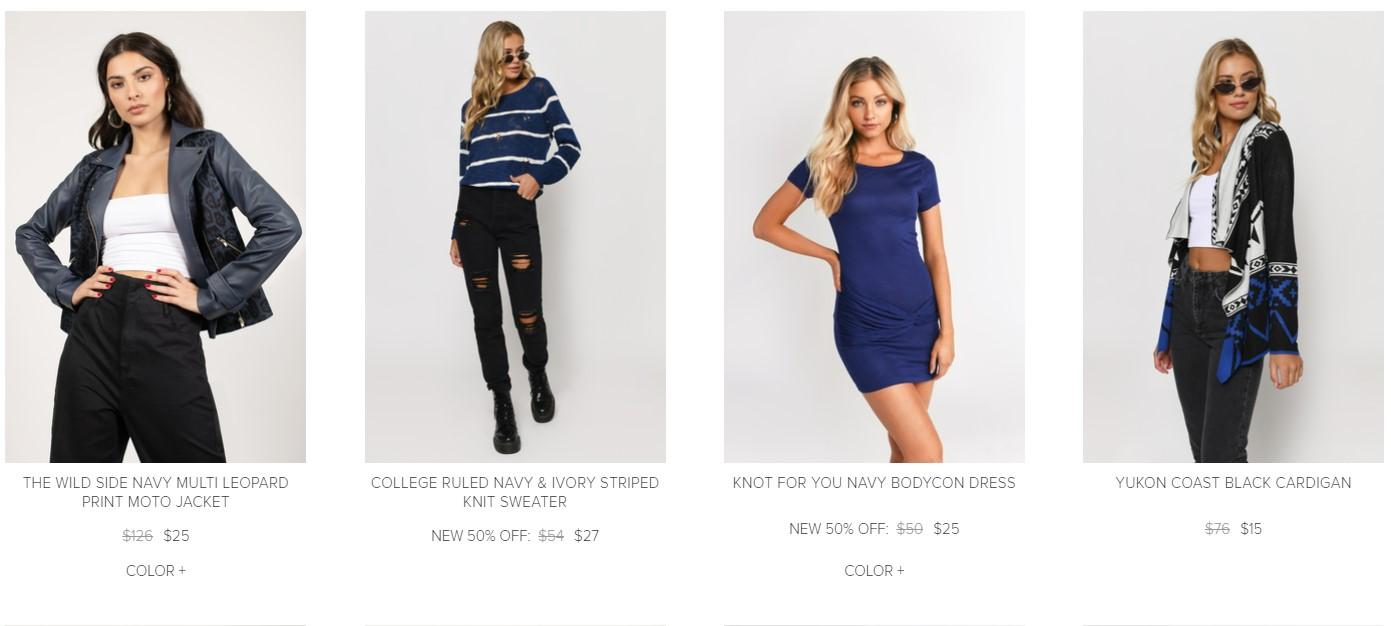Click the crossed-out $54 original price

(551, 536)
